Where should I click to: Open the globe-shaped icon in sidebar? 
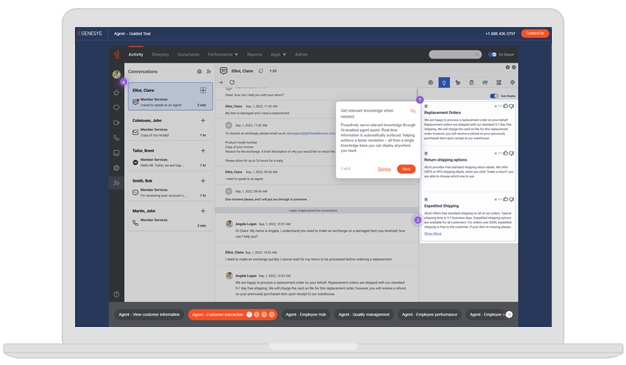[x=116, y=168]
